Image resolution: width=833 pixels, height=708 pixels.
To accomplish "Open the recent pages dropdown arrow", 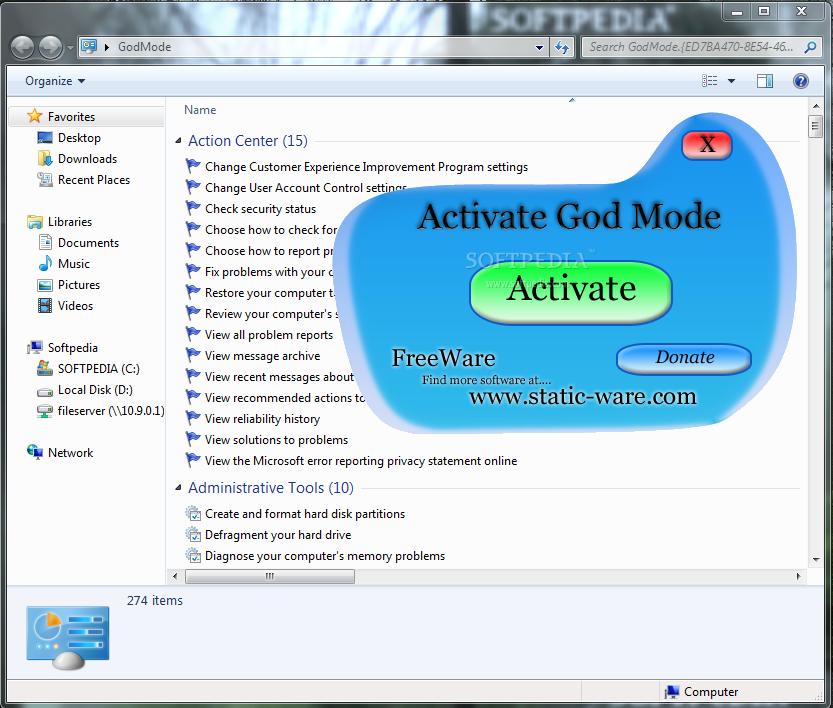I will (70, 48).
